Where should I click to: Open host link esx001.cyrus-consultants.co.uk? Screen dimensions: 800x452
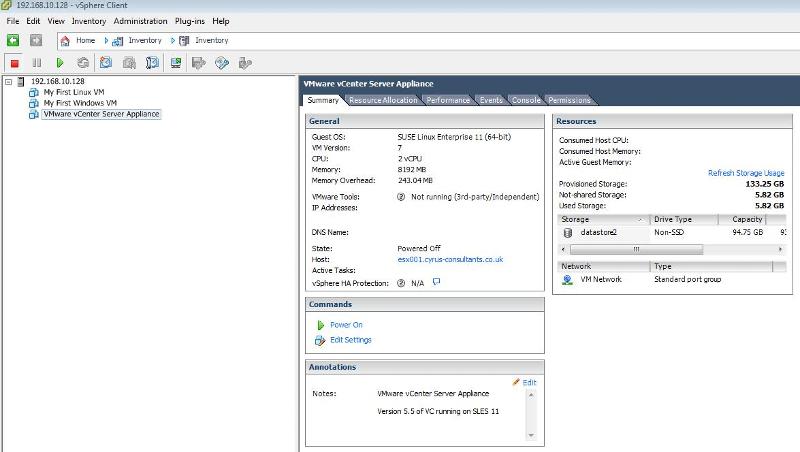click(x=450, y=259)
